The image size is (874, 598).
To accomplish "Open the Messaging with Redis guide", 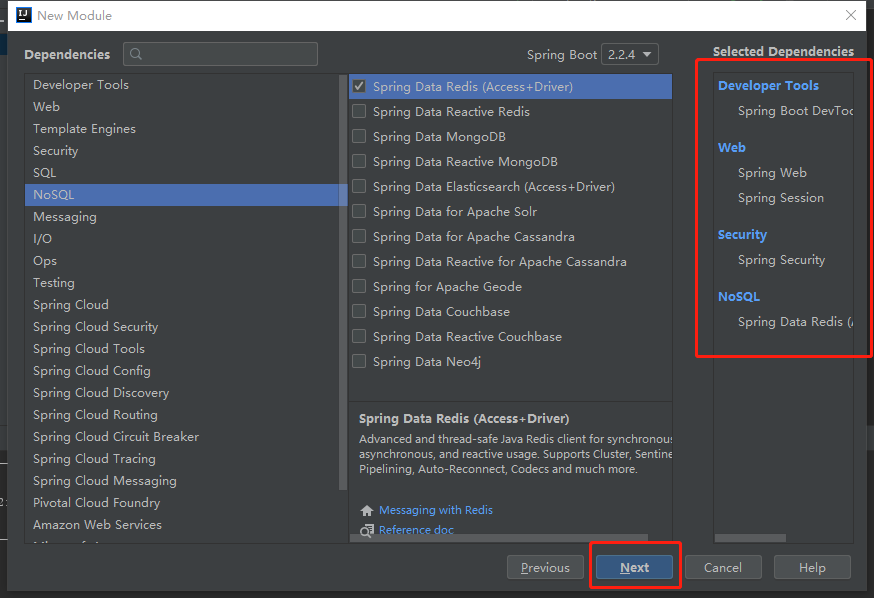I will [x=437, y=510].
